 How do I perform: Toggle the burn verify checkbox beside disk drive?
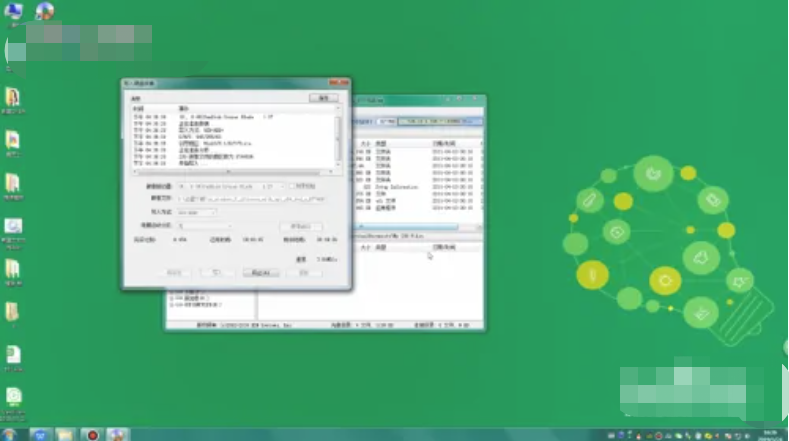pos(290,186)
